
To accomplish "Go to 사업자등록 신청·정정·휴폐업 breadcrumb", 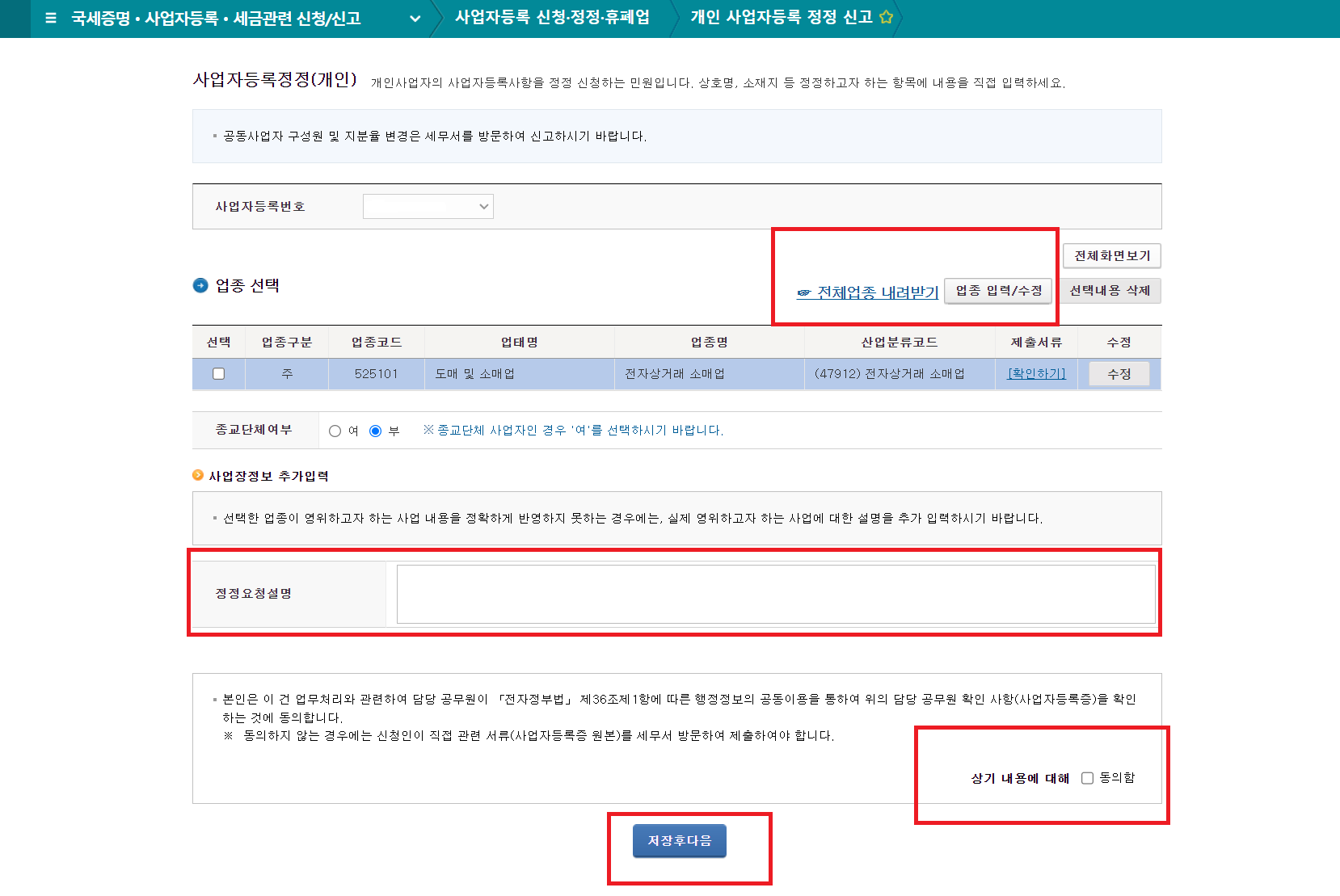I will (552, 17).
